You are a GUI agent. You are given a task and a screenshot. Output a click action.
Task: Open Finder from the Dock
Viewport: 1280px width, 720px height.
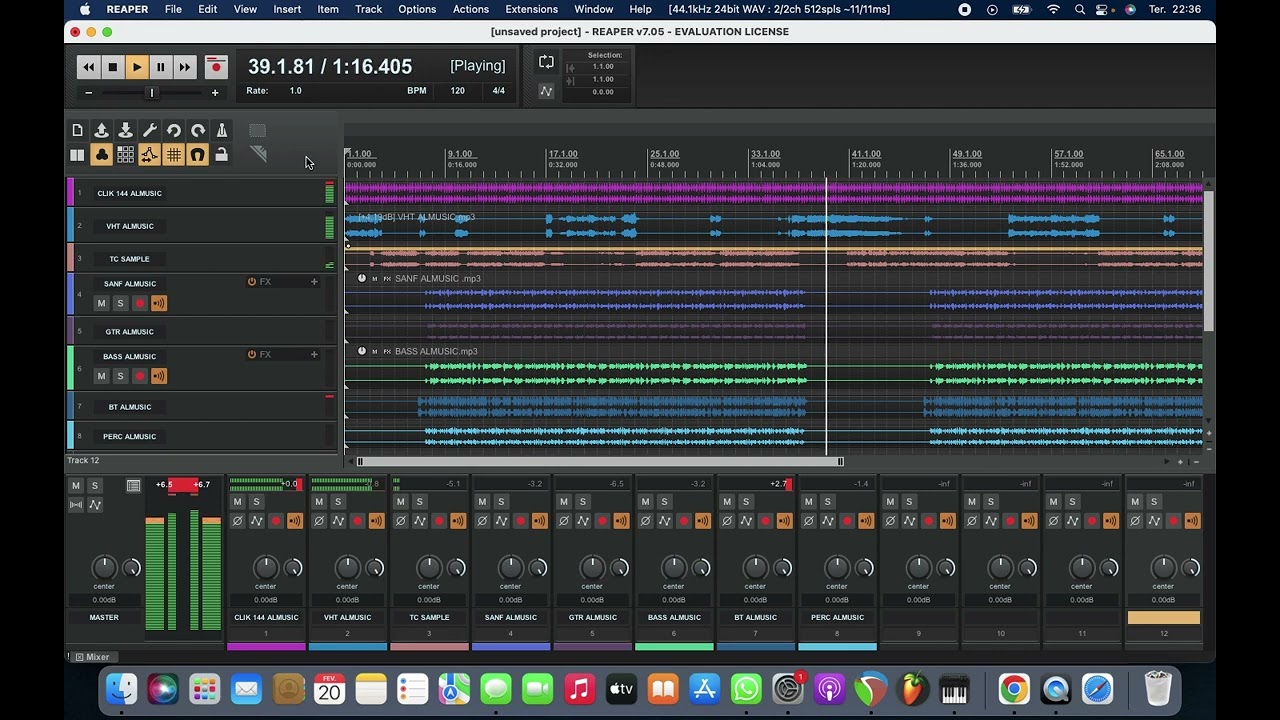[x=121, y=689]
